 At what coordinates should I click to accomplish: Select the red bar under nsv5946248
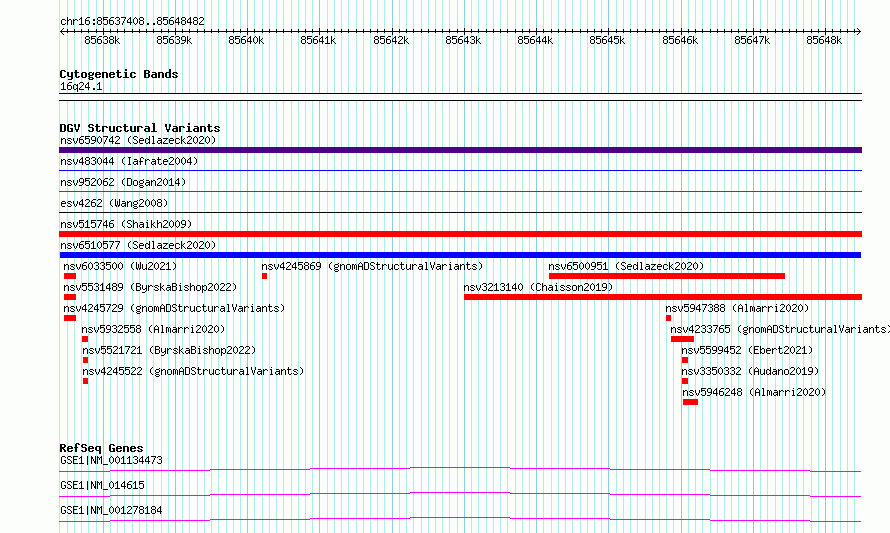(690, 402)
